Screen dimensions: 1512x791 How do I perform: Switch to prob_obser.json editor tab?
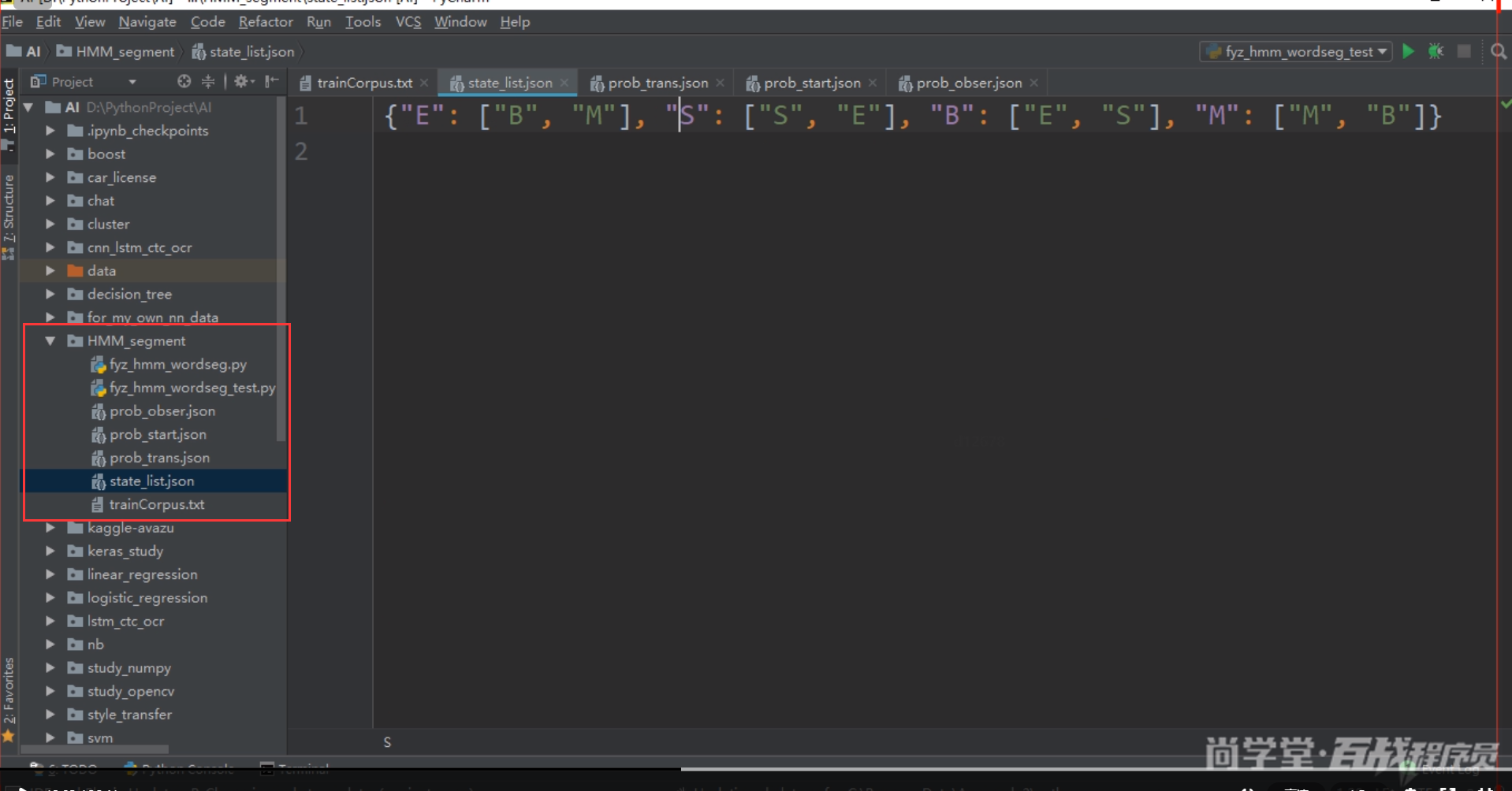click(969, 83)
